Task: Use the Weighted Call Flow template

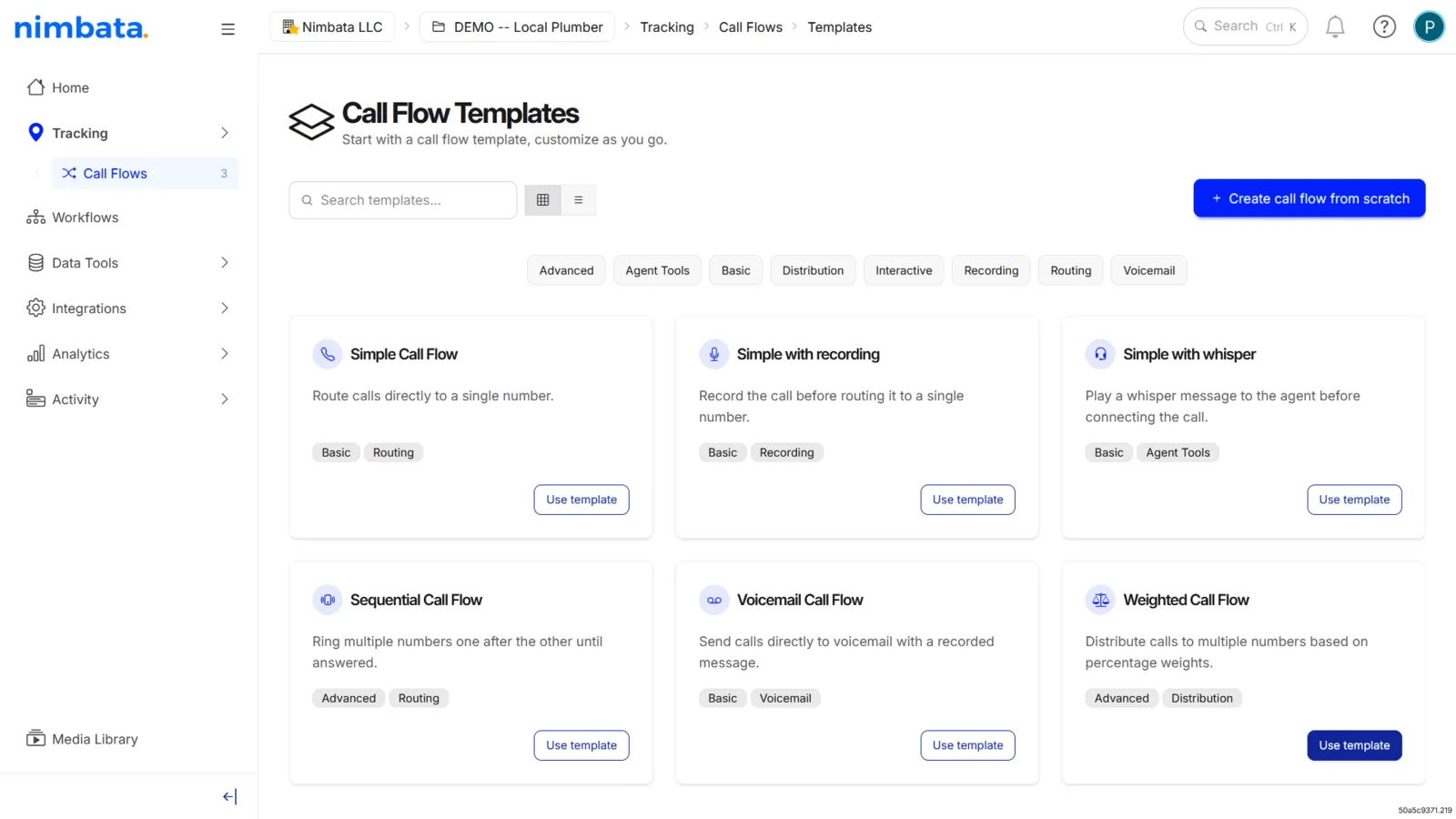Action: [x=1354, y=745]
